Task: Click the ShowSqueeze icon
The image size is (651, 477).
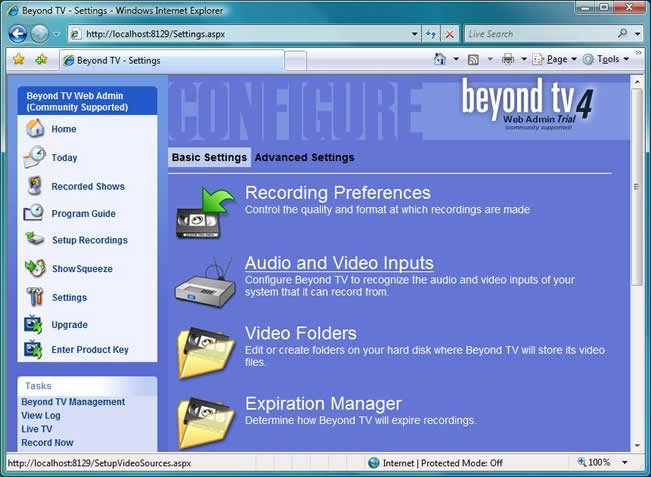Action: pos(35,268)
